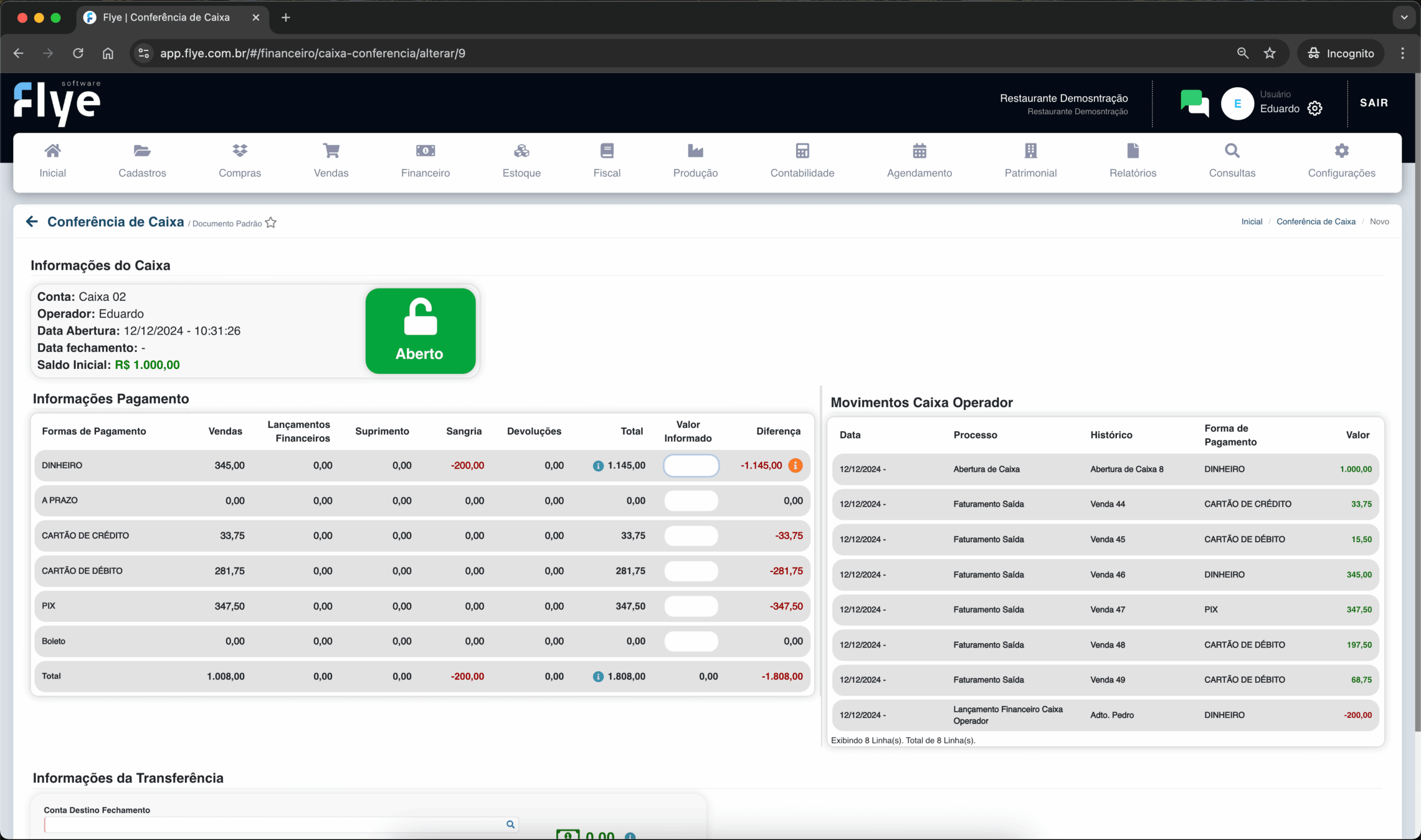Open the chat bubbles icon in the header

pyautogui.click(x=1194, y=103)
